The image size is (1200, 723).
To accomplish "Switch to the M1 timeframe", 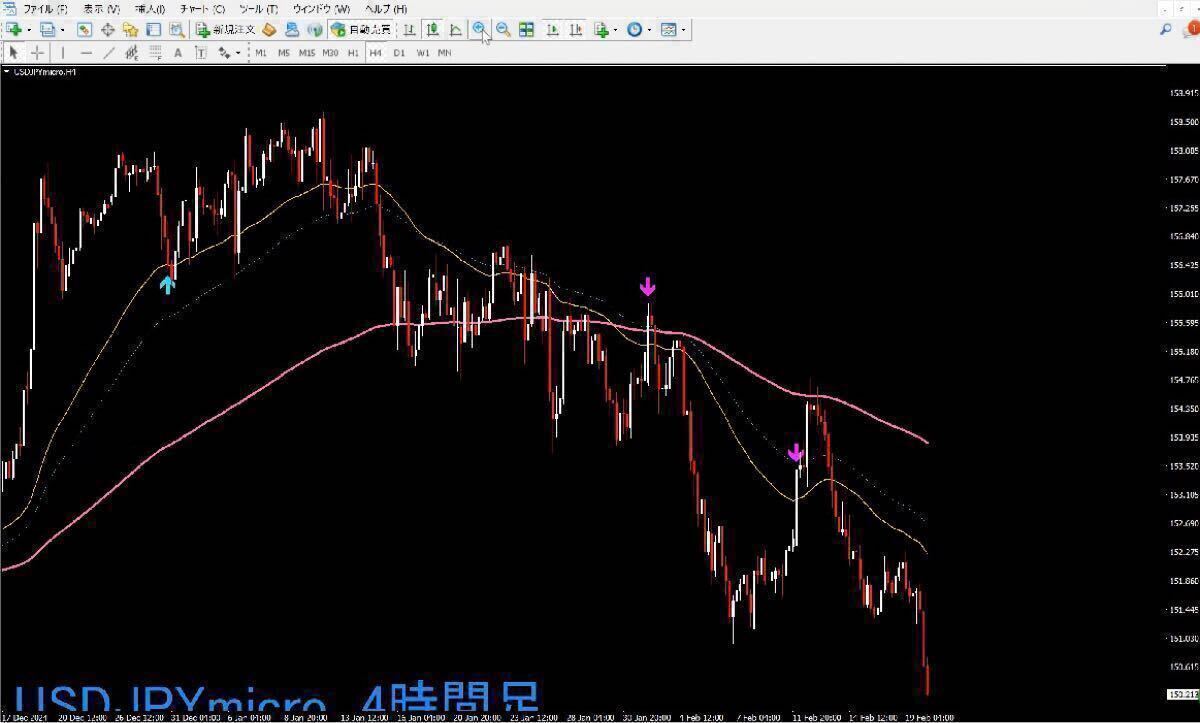I will pos(260,52).
